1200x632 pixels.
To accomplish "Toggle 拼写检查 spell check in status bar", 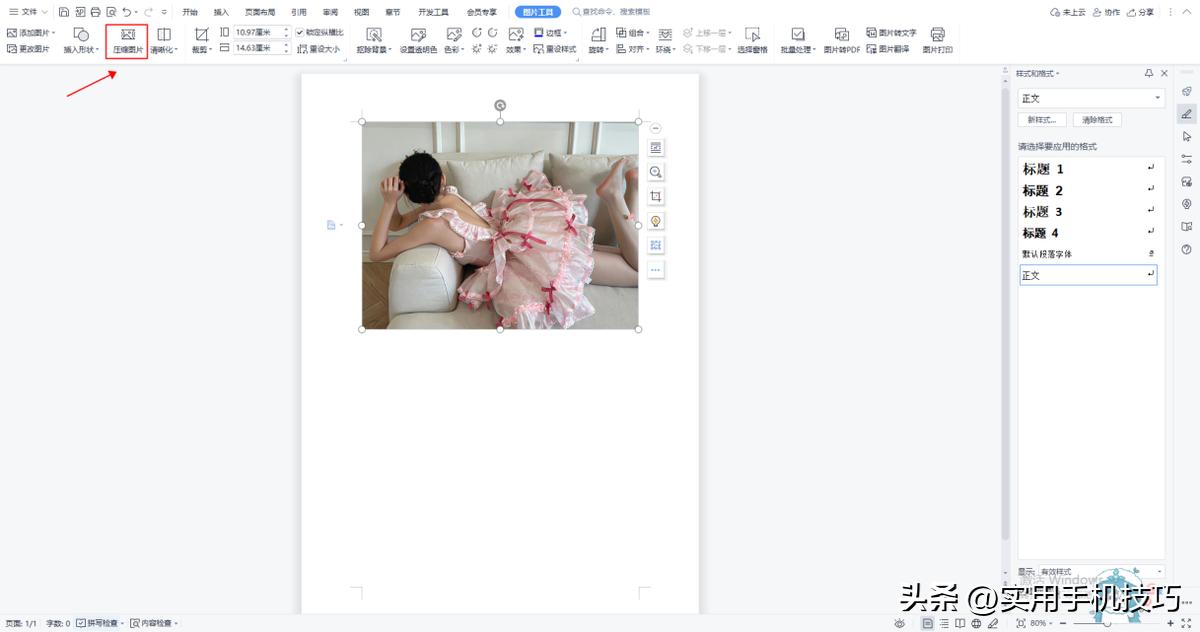I will click(100, 623).
